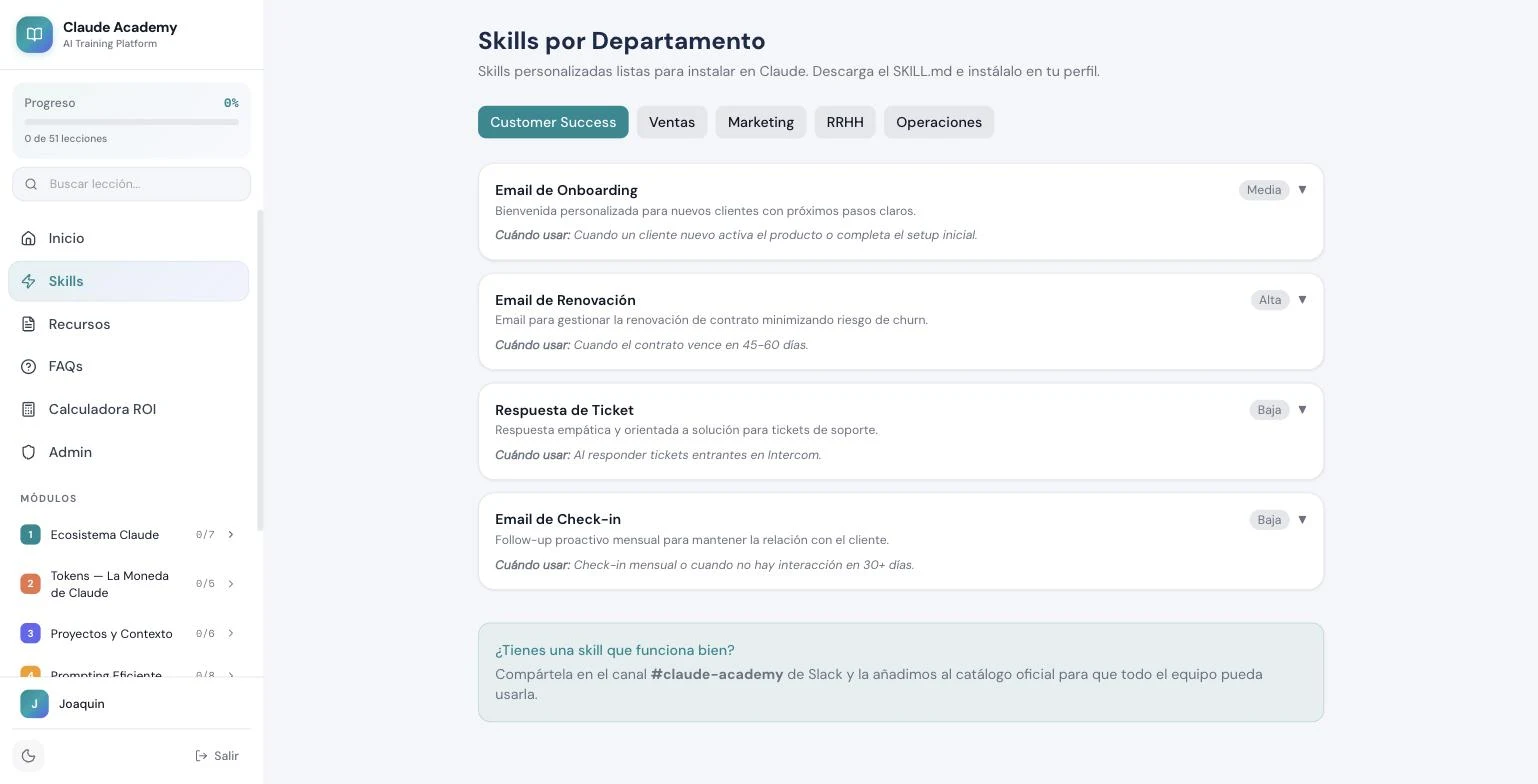Click the Inicio home icon

[x=29, y=238]
